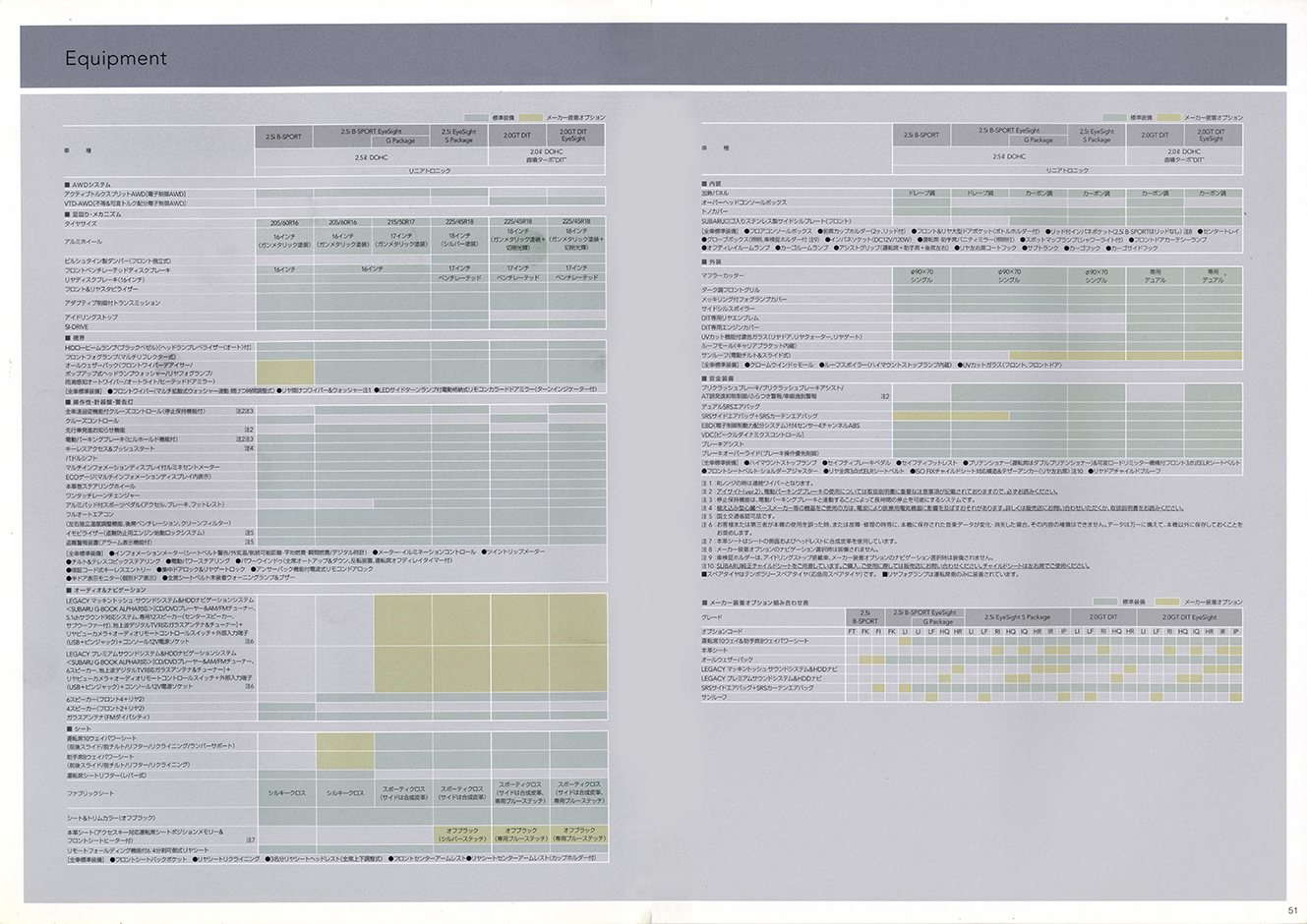
Task: Select the "操作性・計器盤・警告灯" section heading
Action: click(x=98, y=402)
